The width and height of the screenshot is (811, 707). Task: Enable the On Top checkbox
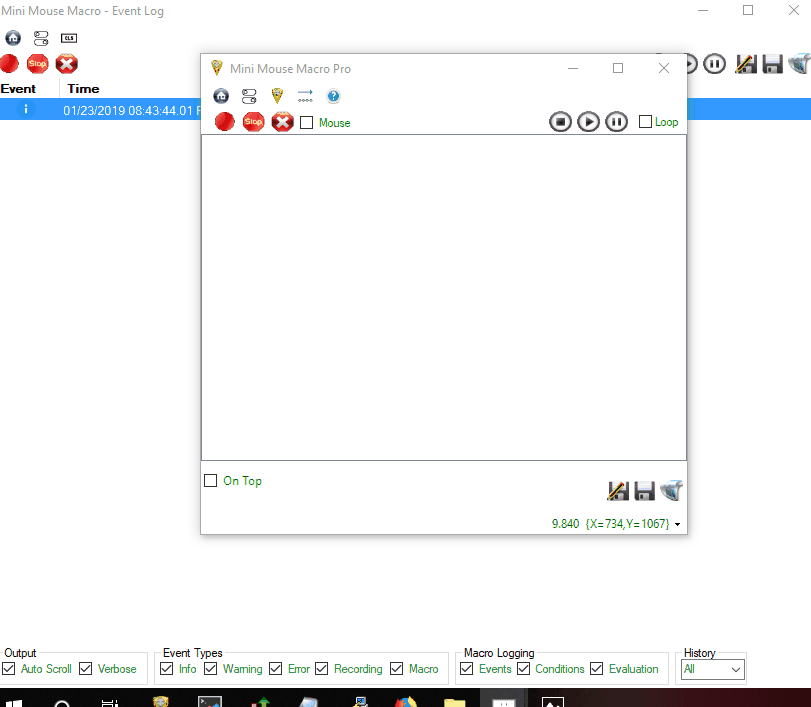point(211,481)
